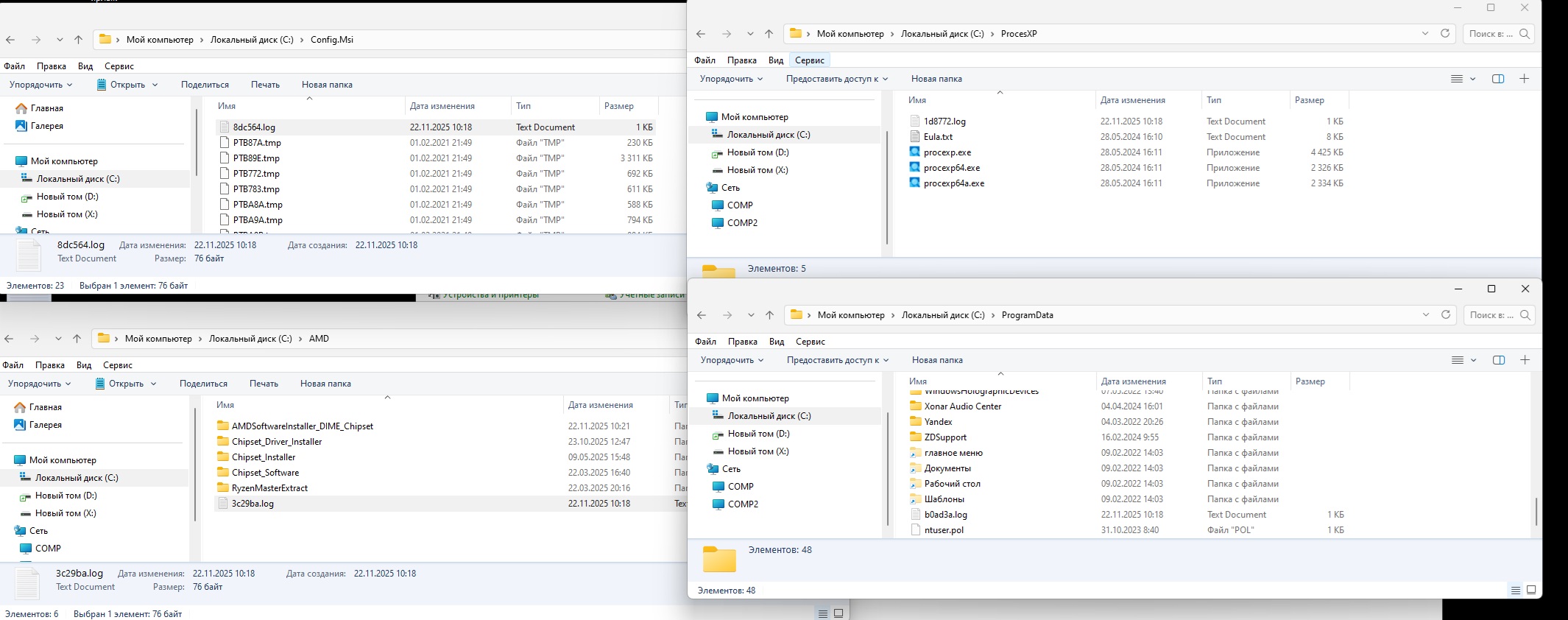The image size is (1568, 620).
Task: Toggle preview pane in ProgramData window
Action: click(1498, 360)
